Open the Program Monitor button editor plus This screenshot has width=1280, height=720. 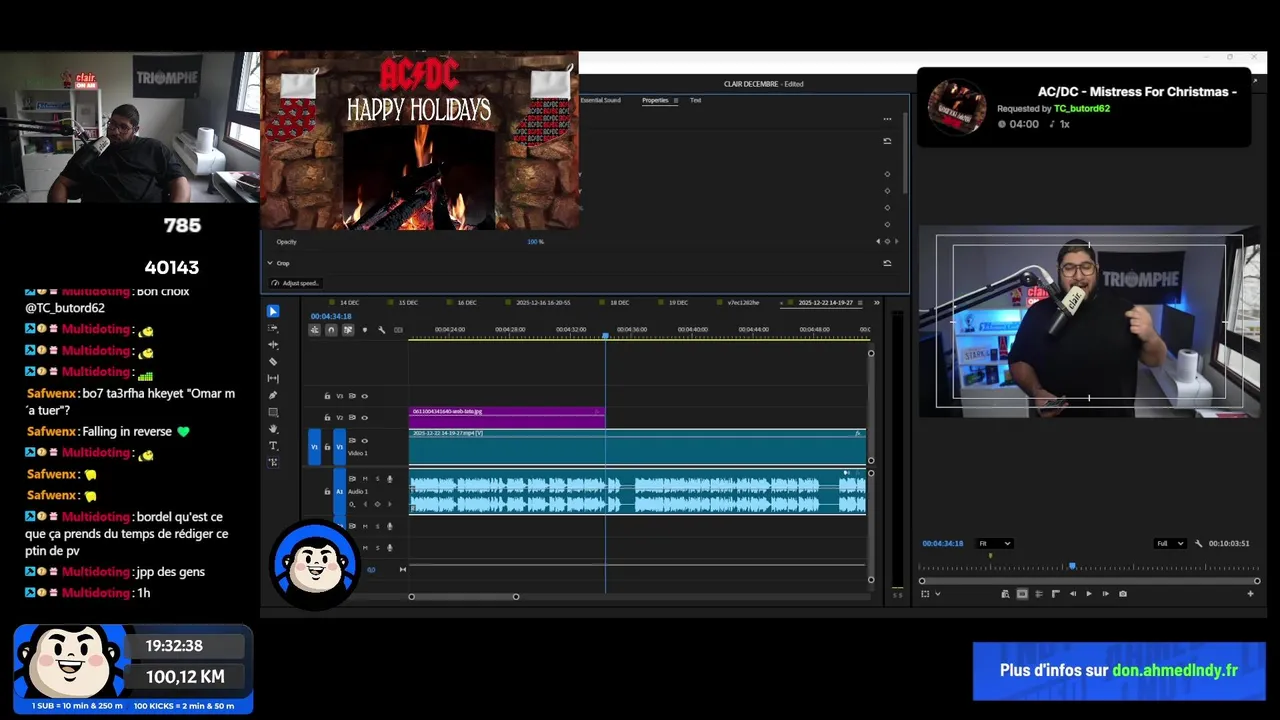(1250, 594)
